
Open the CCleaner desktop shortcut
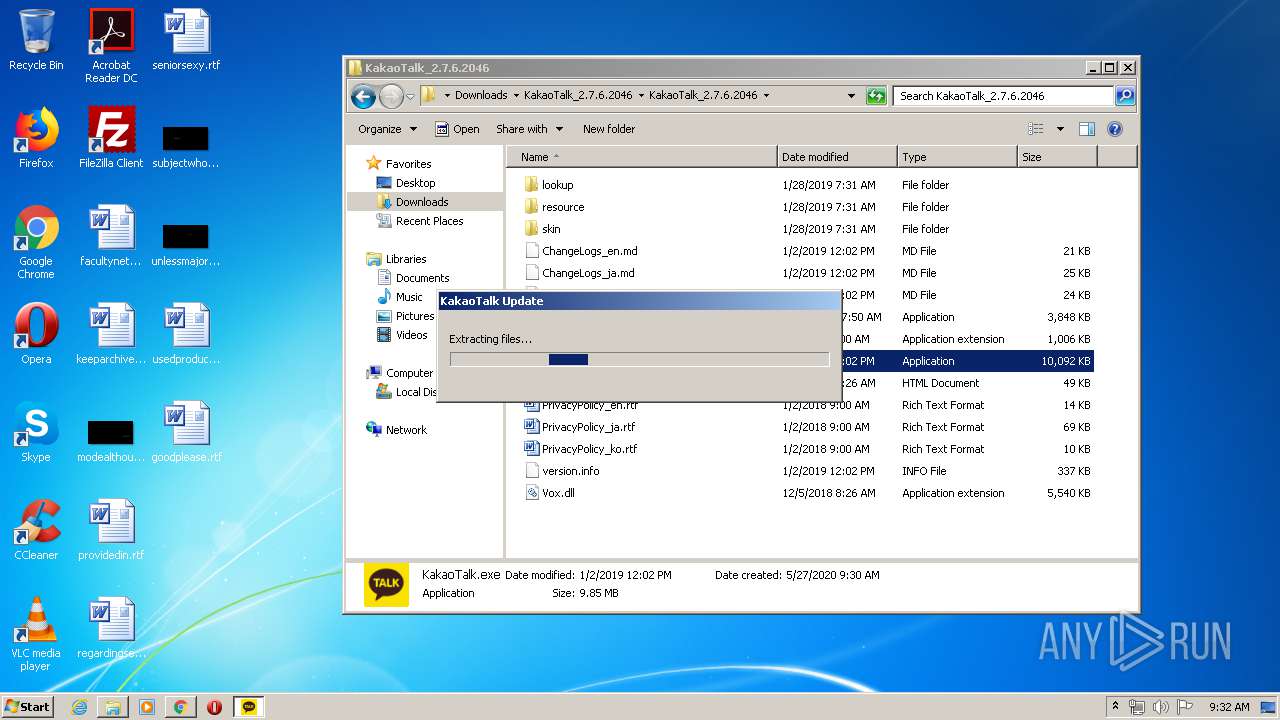tap(36, 530)
